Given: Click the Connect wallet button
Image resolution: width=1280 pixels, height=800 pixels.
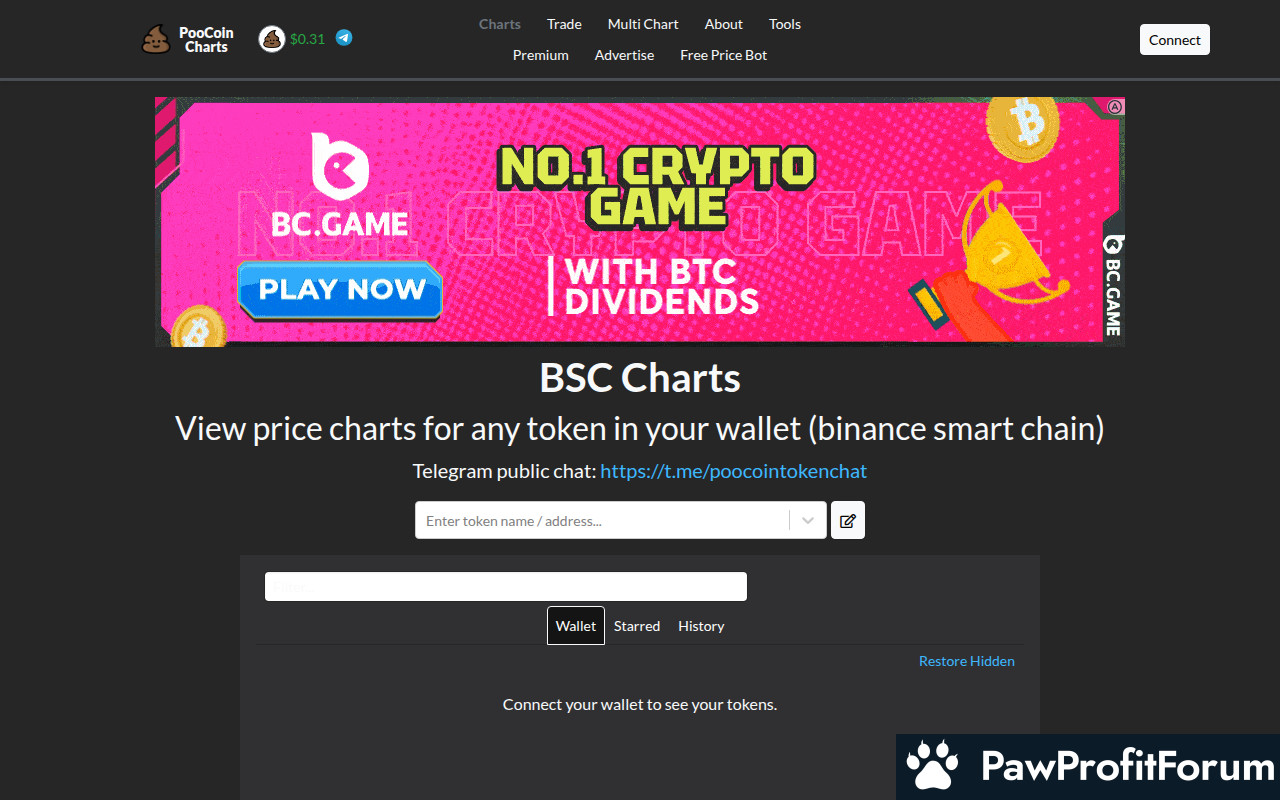Looking at the screenshot, I should (1174, 40).
